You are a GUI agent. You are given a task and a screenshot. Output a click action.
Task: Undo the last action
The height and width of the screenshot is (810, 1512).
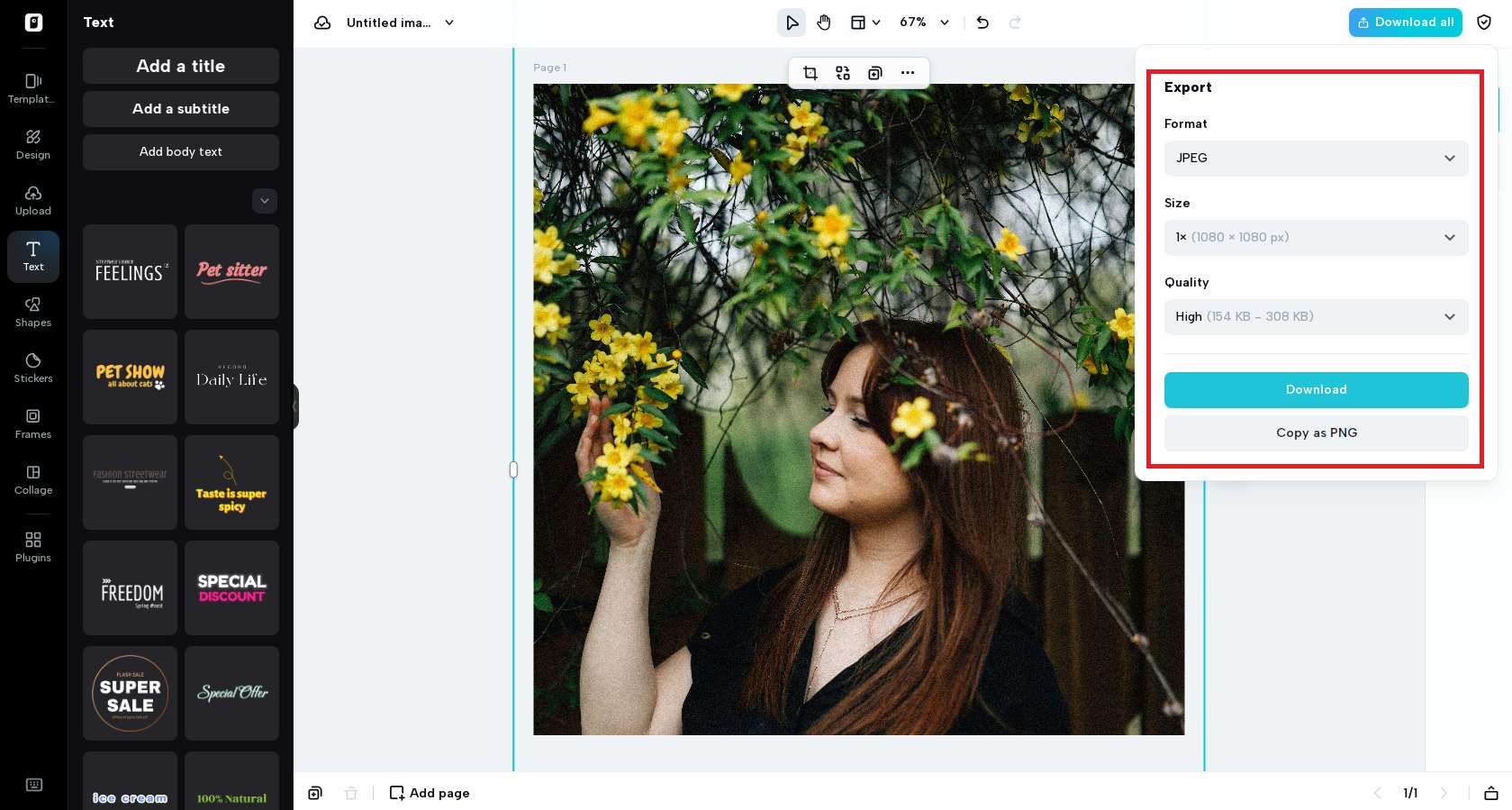click(x=982, y=23)
